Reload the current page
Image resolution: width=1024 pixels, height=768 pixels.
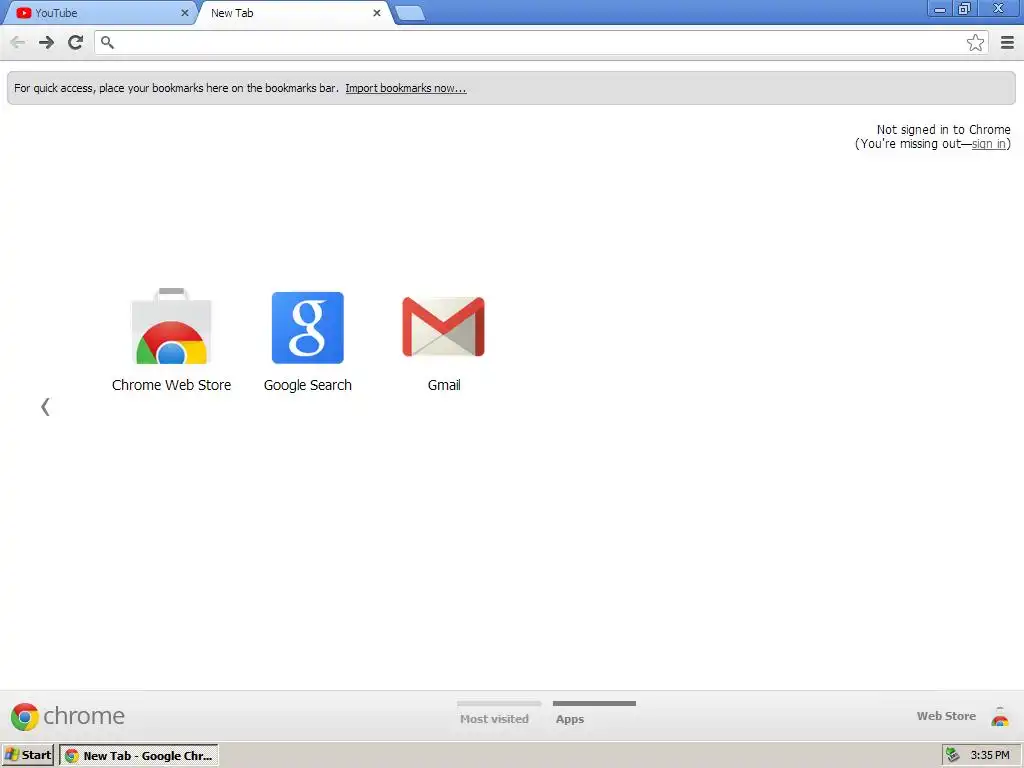[76, 42]
